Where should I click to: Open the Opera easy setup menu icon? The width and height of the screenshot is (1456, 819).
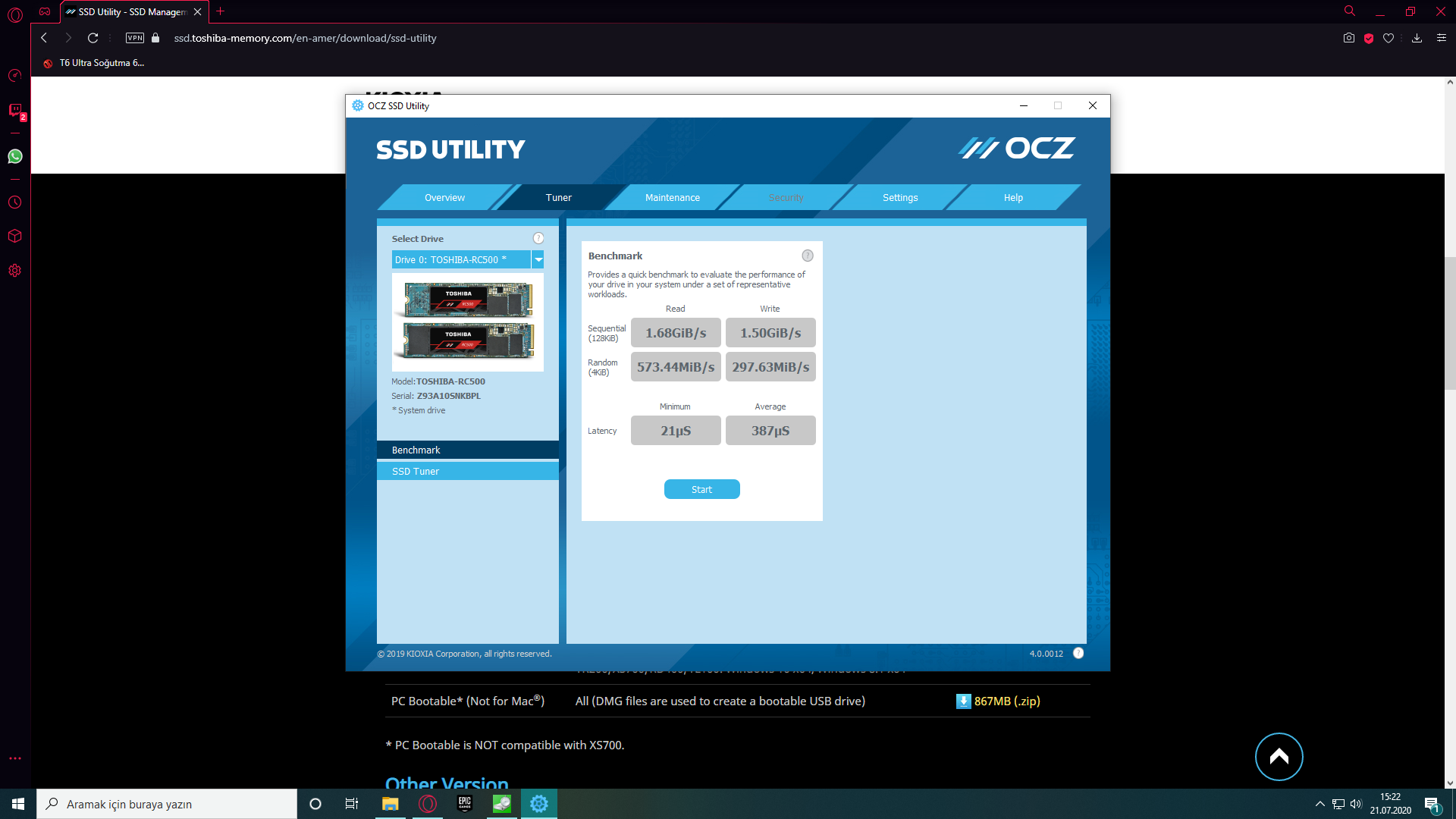pos(1442,38)
